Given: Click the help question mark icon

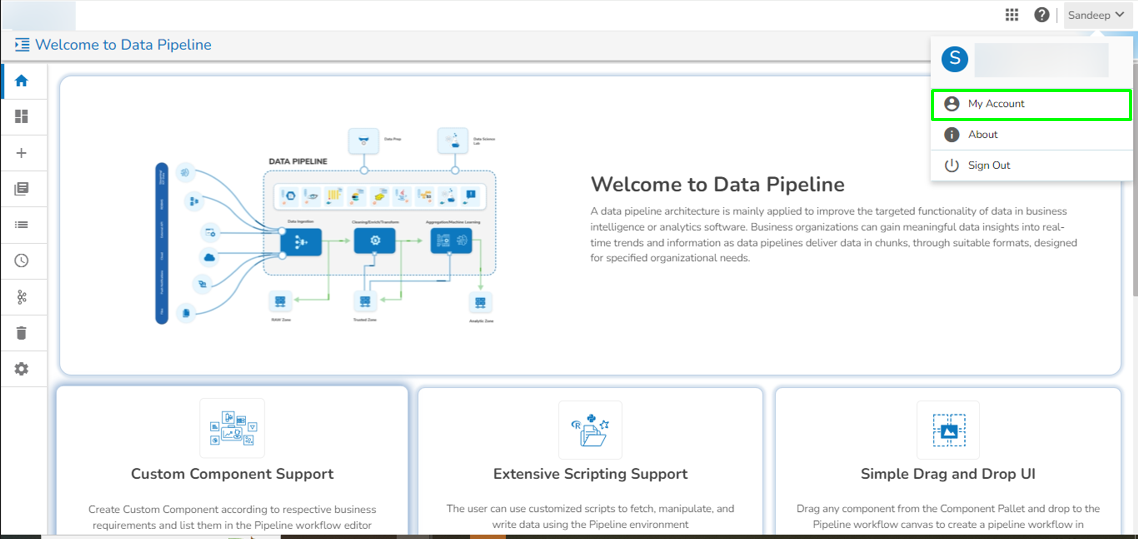Looking at the screenshot, I should (x=1041, y=15).
